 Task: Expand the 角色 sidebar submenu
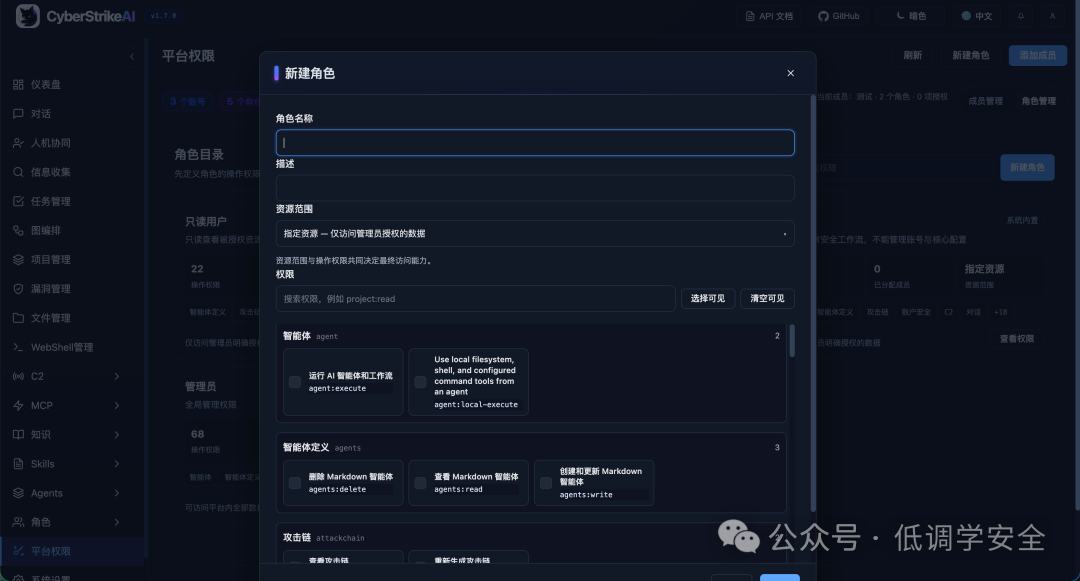[116, 522]
